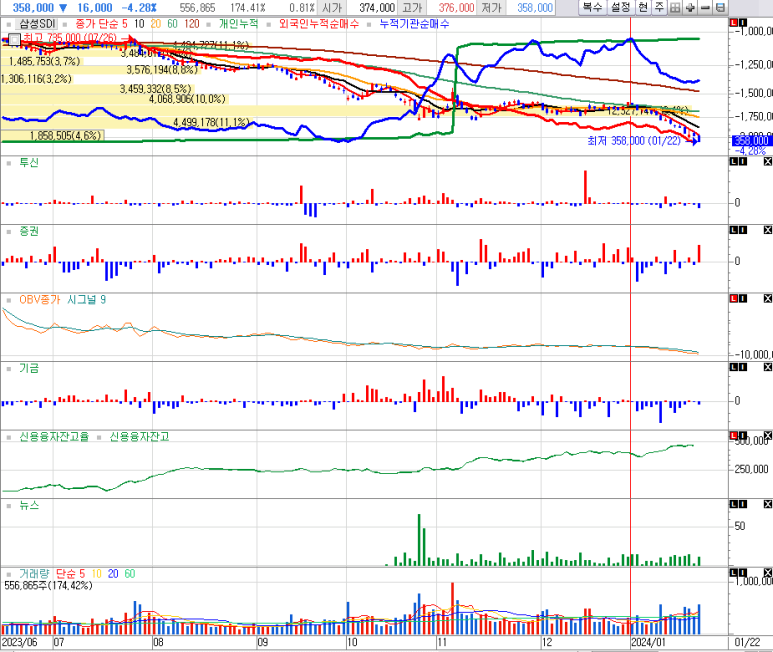Toggle the I icon of the price chart
Viewport: 773px width, 652px height.
(743, 23)
